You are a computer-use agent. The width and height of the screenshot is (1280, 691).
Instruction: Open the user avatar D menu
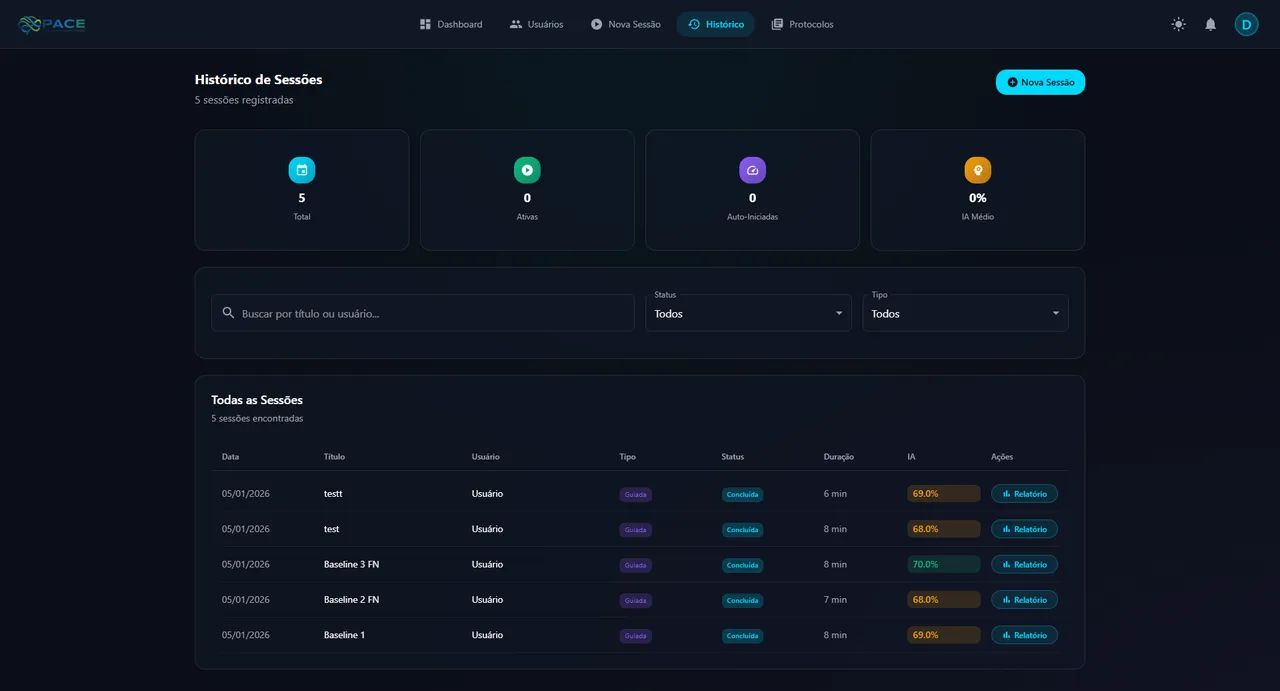(1246, 24)
